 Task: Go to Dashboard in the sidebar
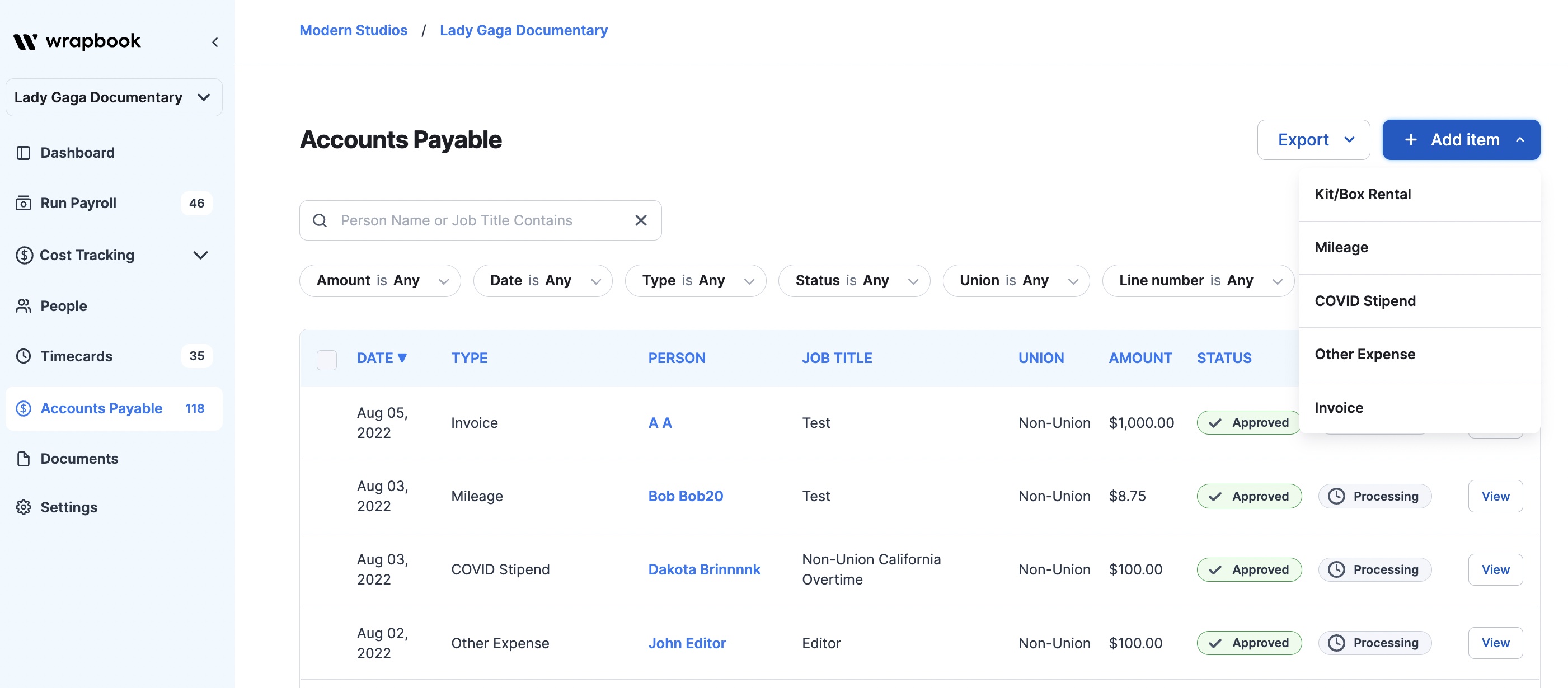(114, 153)
